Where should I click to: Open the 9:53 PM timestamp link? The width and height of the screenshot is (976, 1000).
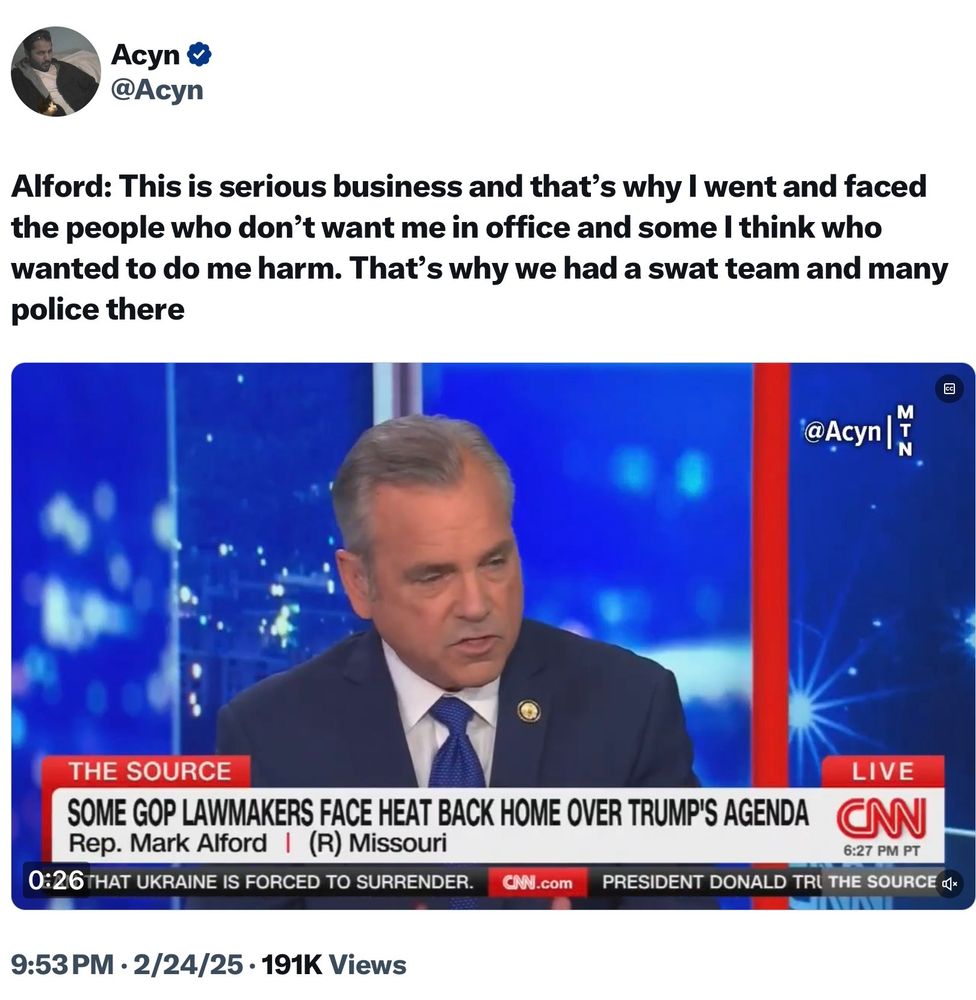point(62,965)
